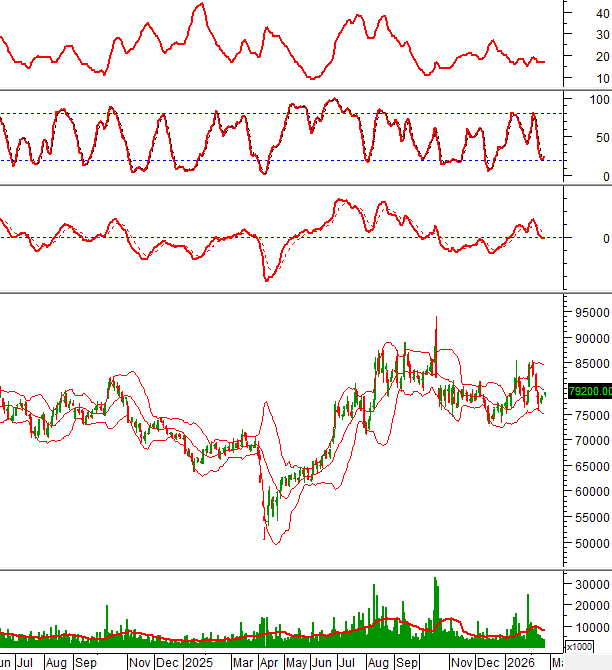
Task: Click the Apr month label on the time axis
Action: [269, 662]
